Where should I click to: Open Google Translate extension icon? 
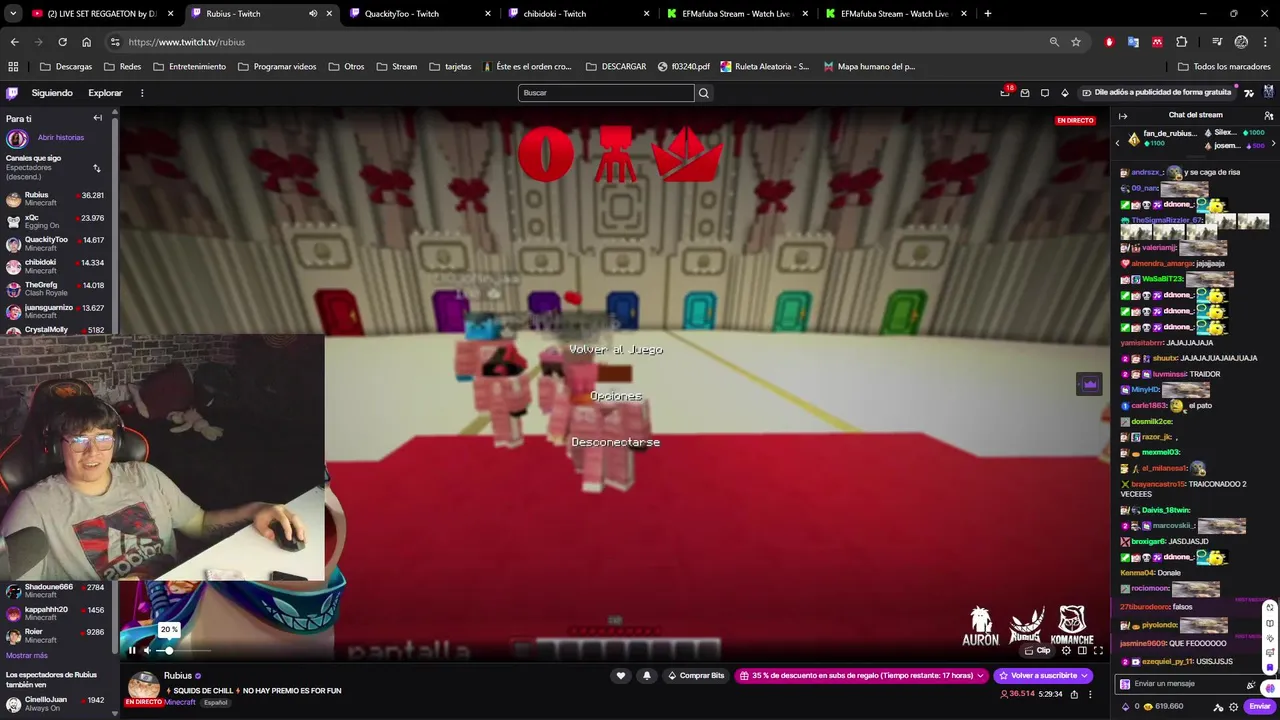tap(1133, 42)
